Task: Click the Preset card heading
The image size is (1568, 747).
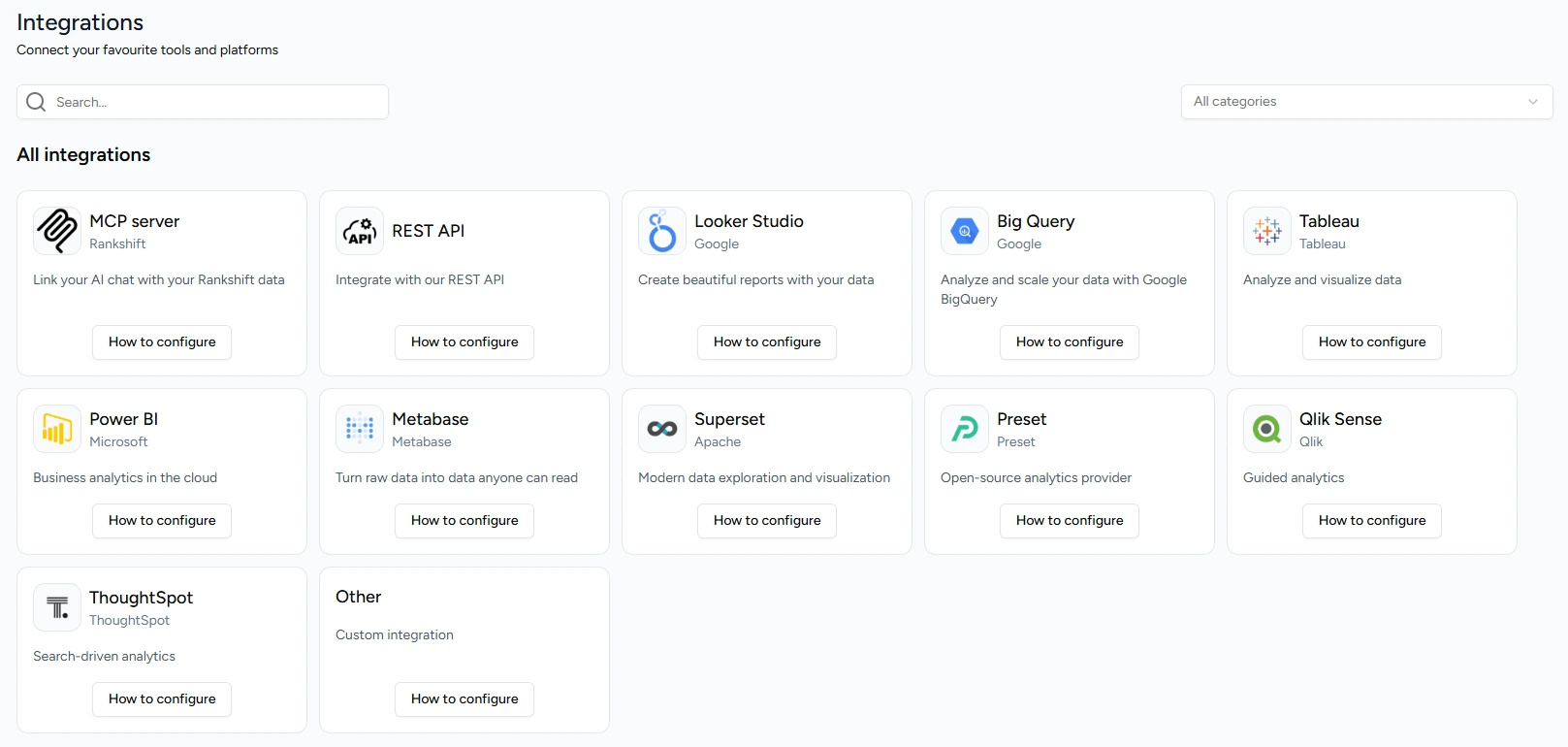Action: coord(1021,419)
